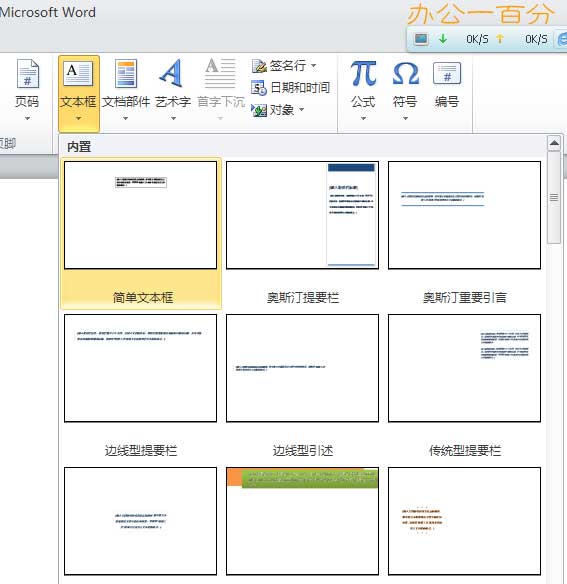Click the 简单文本框 label

coord(143,298)
